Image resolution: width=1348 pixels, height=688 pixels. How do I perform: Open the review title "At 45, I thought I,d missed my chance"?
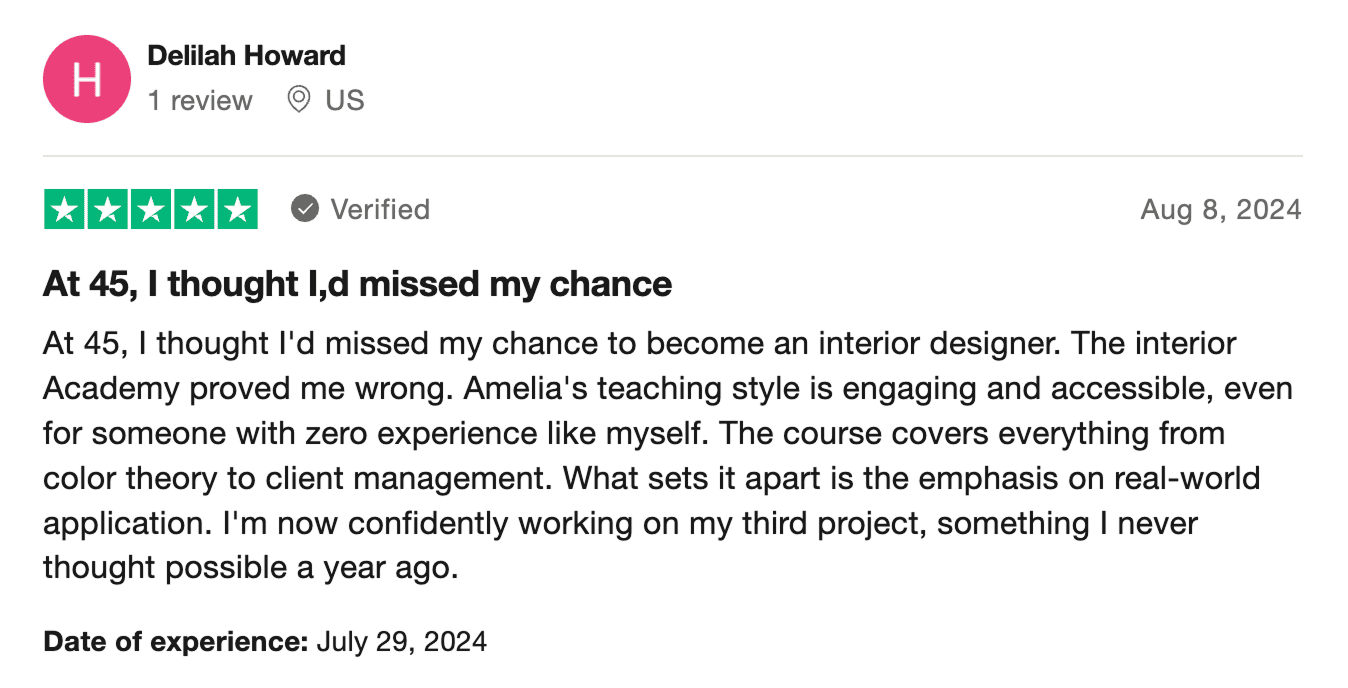click(357, 285)
